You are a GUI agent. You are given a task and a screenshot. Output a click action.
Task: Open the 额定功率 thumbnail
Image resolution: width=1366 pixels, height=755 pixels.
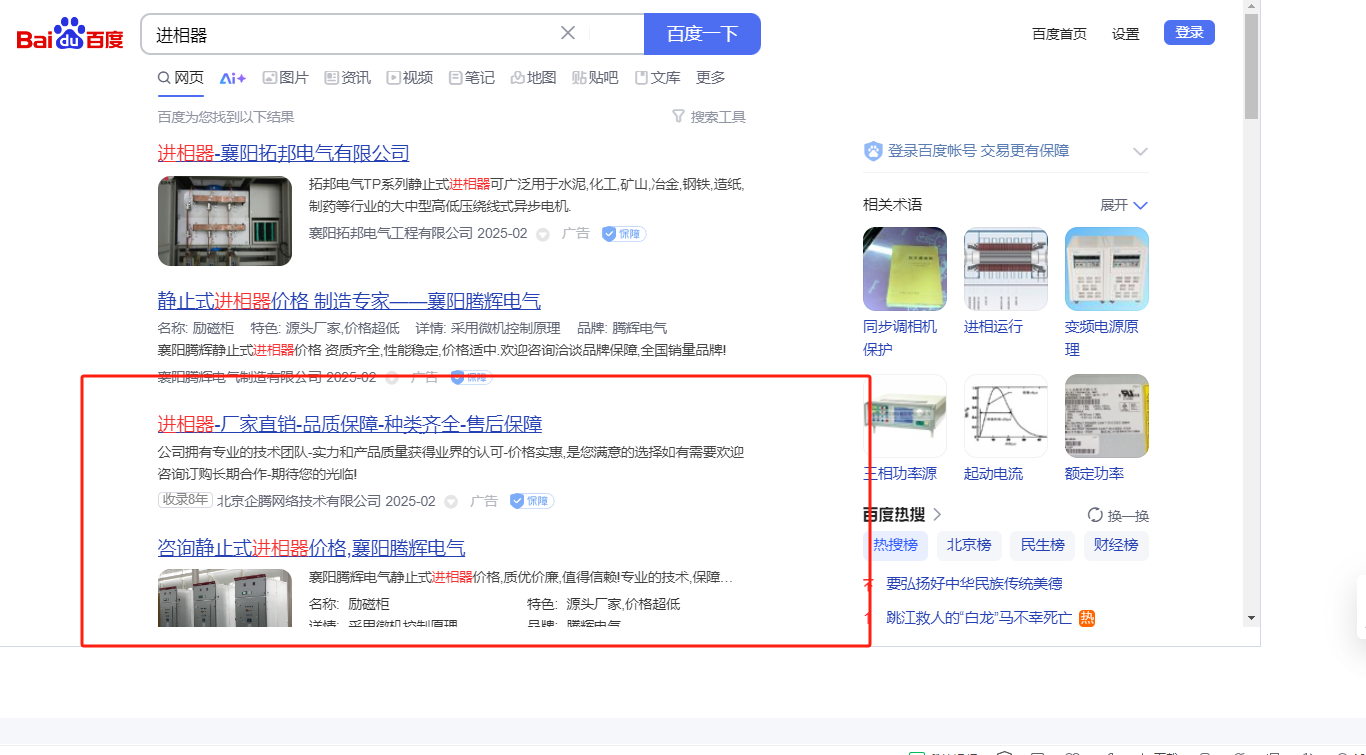pos(1107,416)
